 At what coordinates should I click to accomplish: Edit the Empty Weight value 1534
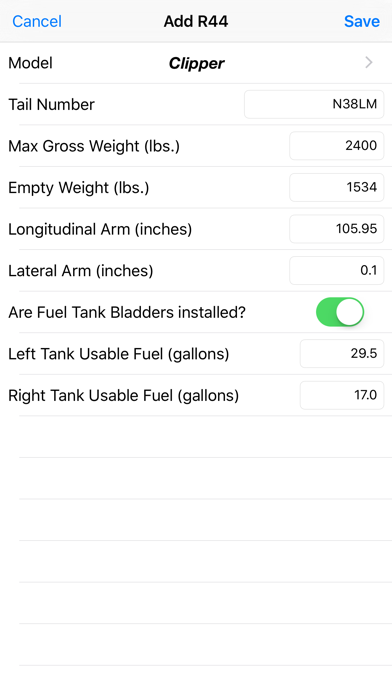tap(337, 187)
